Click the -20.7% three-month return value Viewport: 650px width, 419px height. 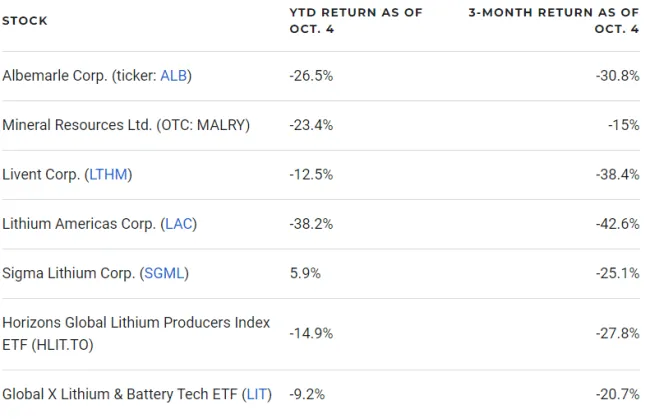click(616, 395)
